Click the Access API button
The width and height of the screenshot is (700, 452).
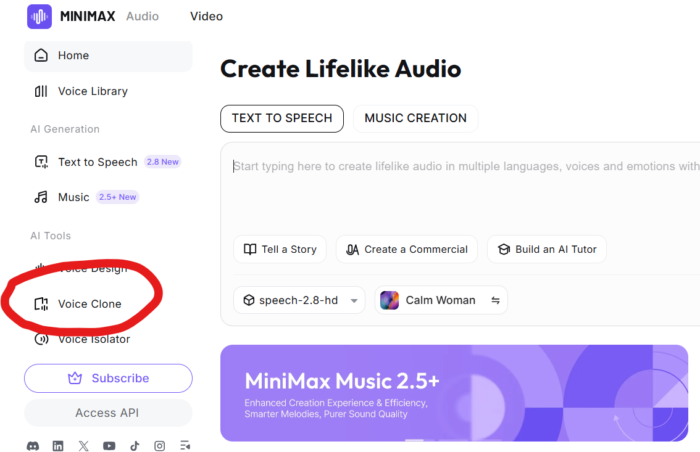point(108,413)
